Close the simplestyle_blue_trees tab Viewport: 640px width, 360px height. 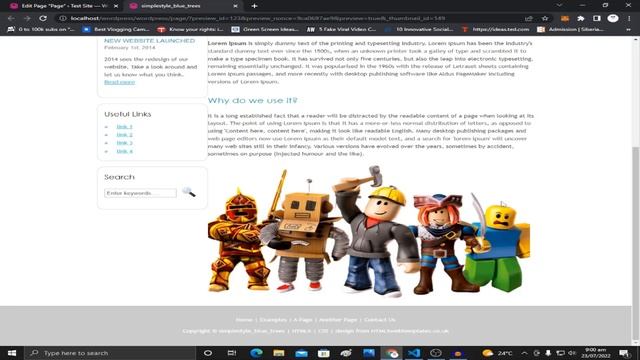click(235, 6)
